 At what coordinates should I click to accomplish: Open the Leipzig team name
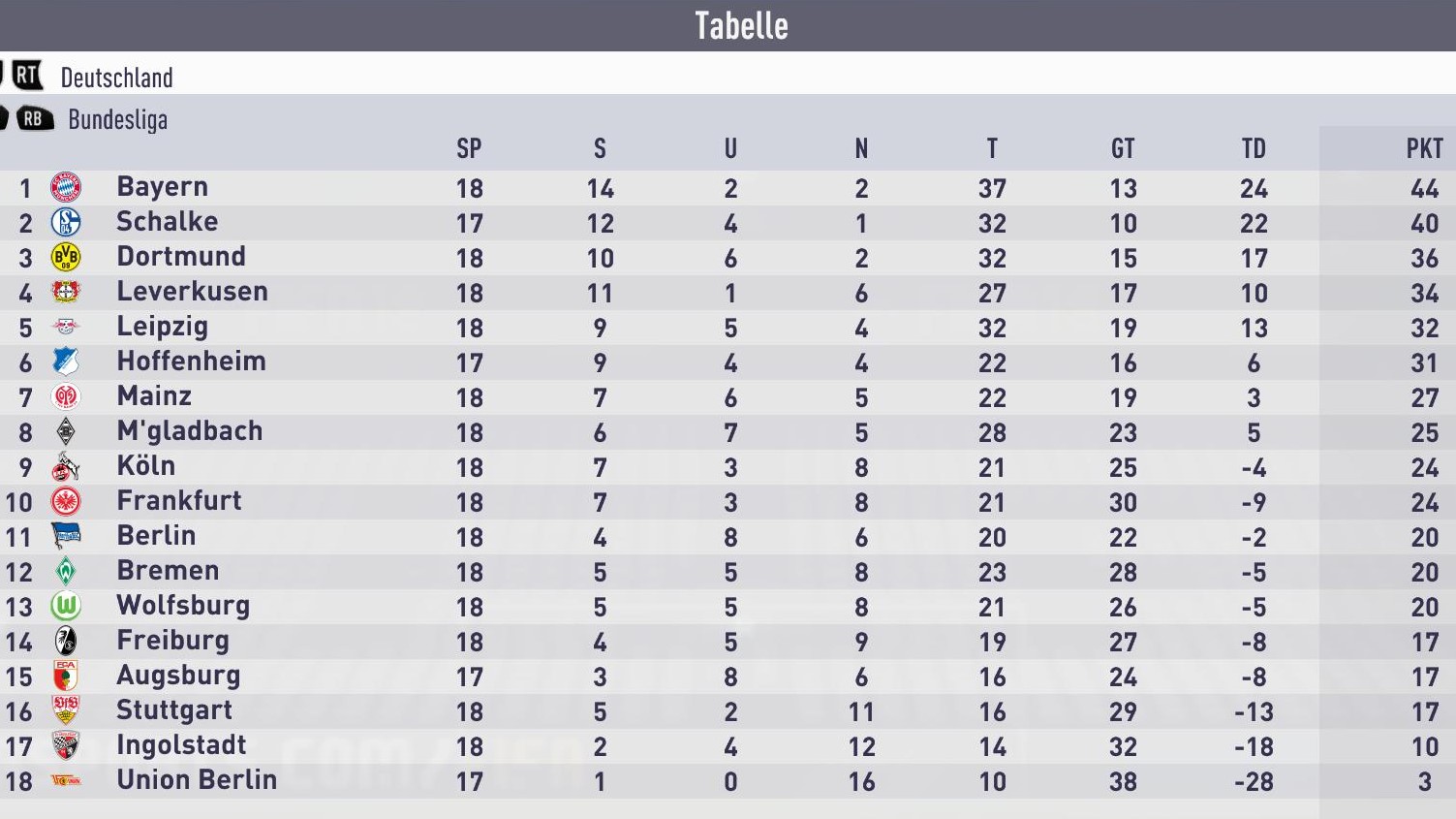(162, 327)
